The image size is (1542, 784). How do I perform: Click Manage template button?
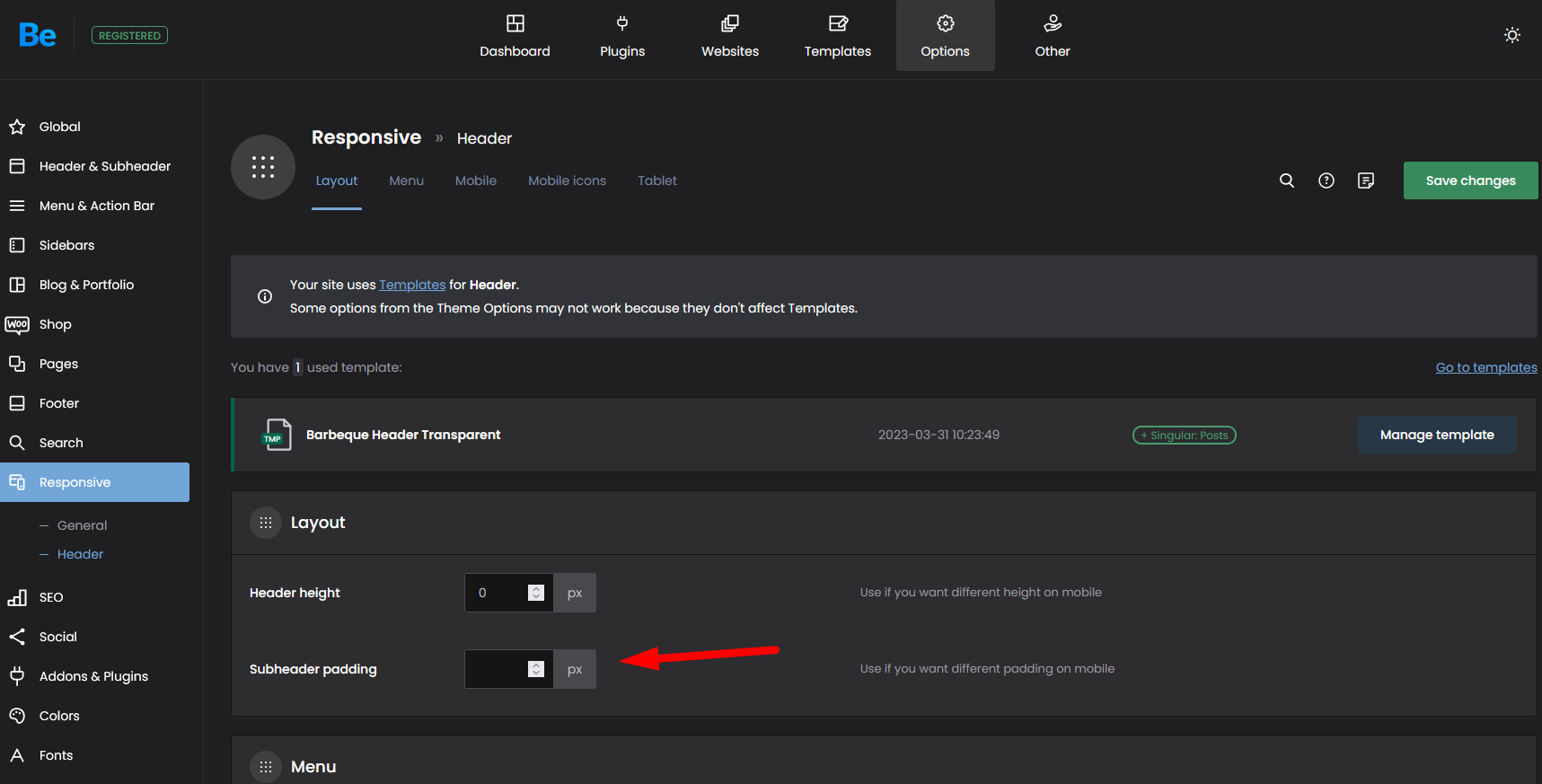click(1437, 435)
